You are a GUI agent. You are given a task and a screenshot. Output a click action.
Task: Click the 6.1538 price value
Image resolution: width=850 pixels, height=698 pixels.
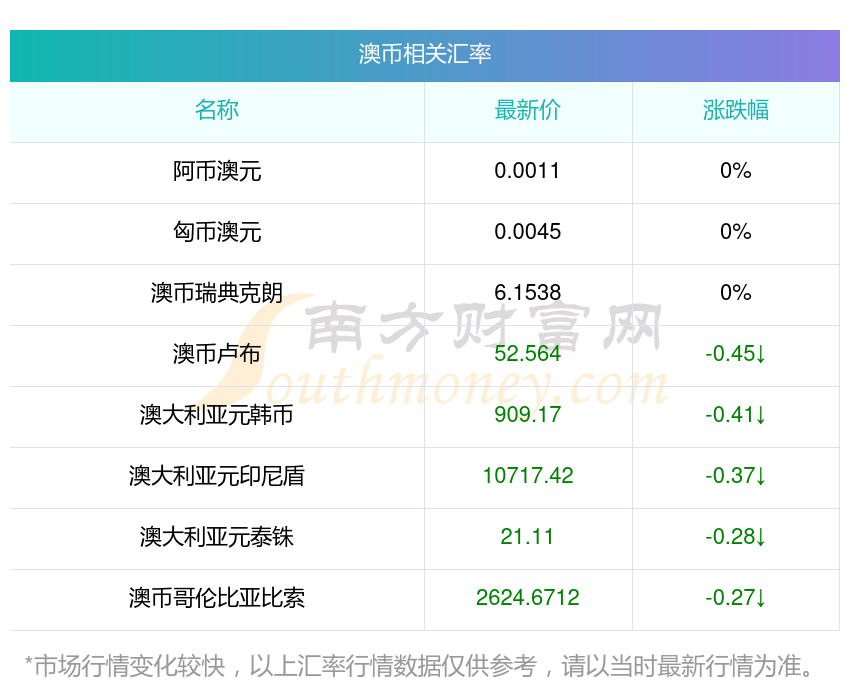(527, 293)
